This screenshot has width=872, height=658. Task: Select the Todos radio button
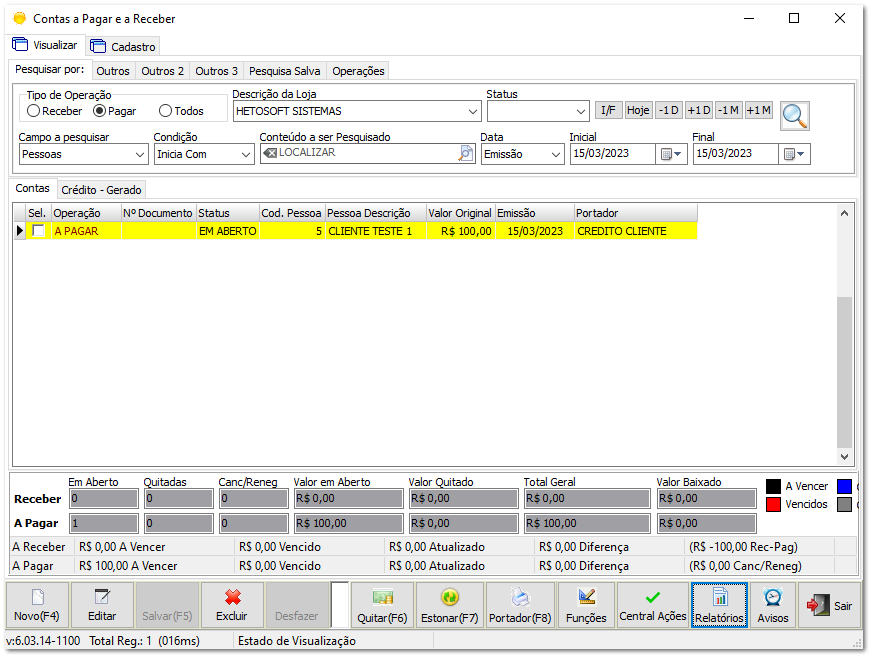pyautogui.click(x=166, y=112)
